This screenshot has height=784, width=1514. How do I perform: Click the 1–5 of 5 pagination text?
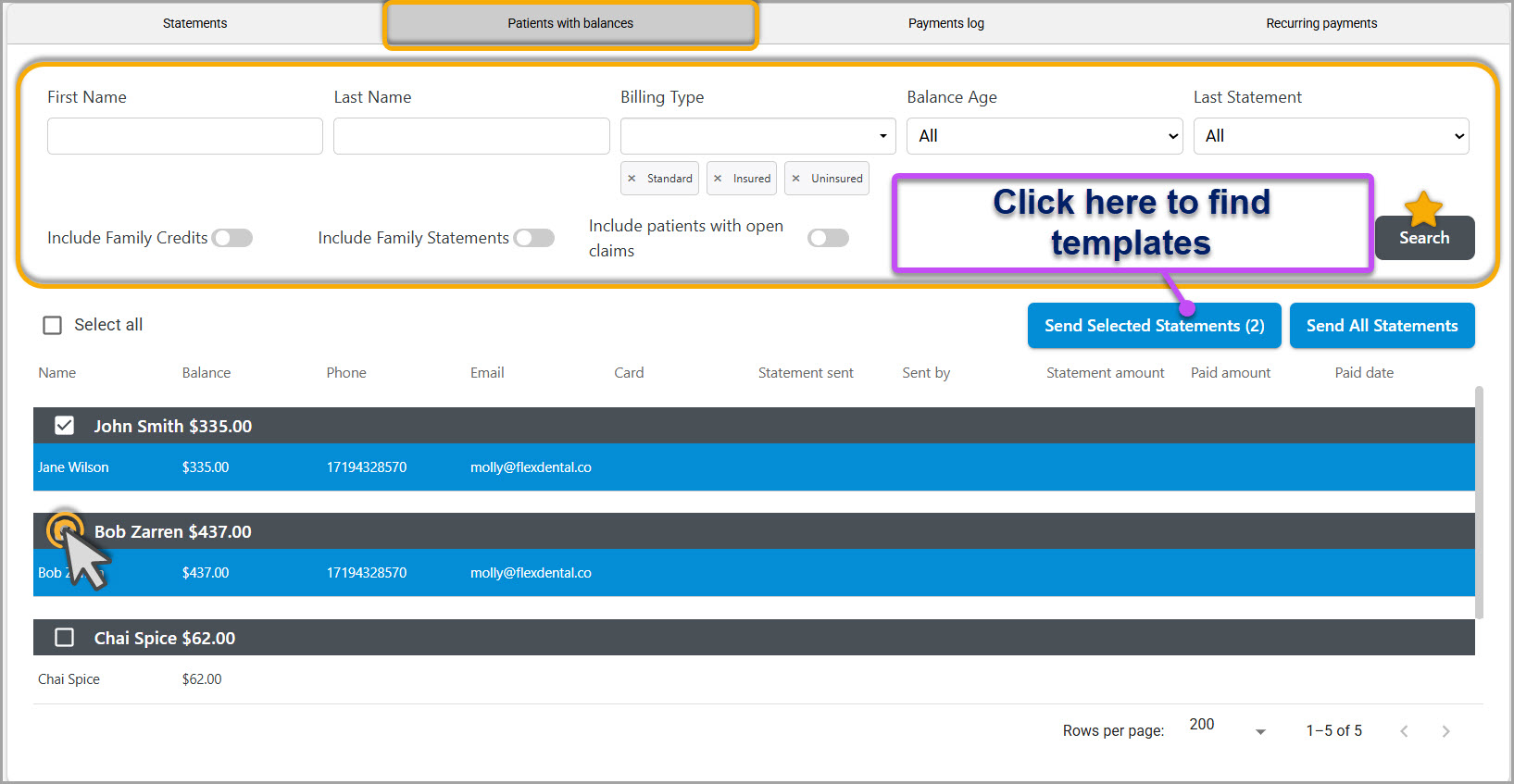pos(1334,731)
